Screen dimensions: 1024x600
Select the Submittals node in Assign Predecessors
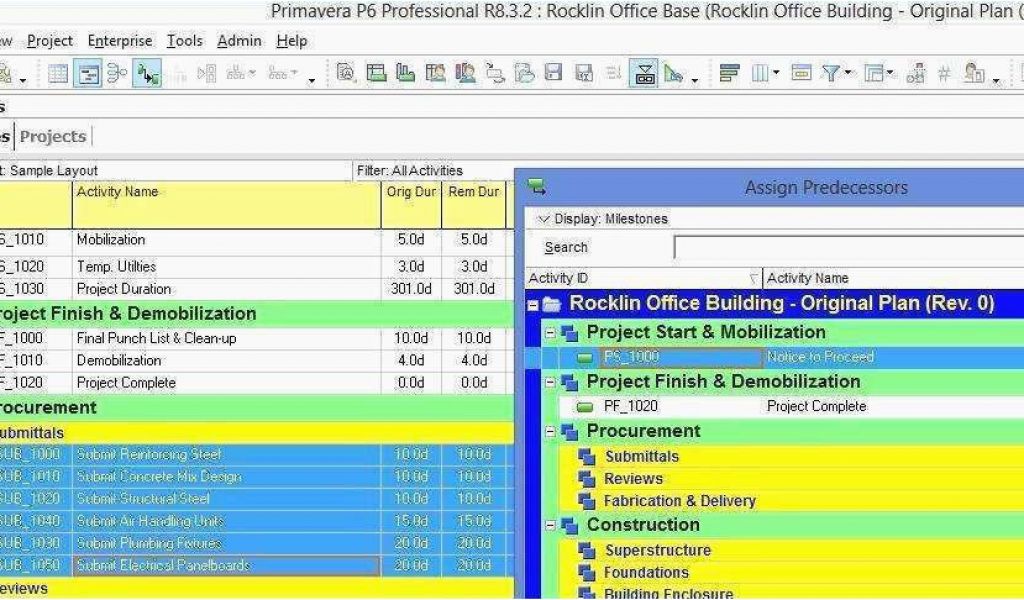[641, 456]
